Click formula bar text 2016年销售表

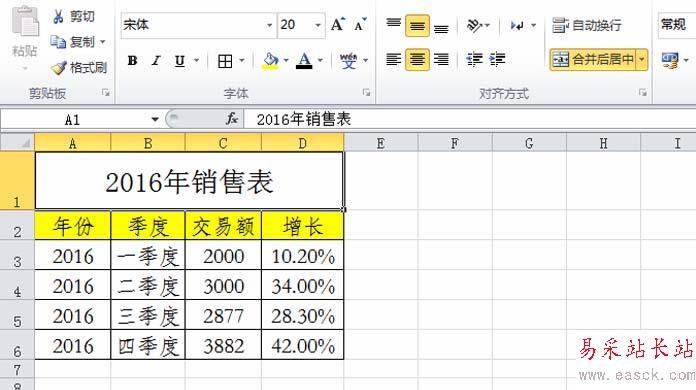304,119
